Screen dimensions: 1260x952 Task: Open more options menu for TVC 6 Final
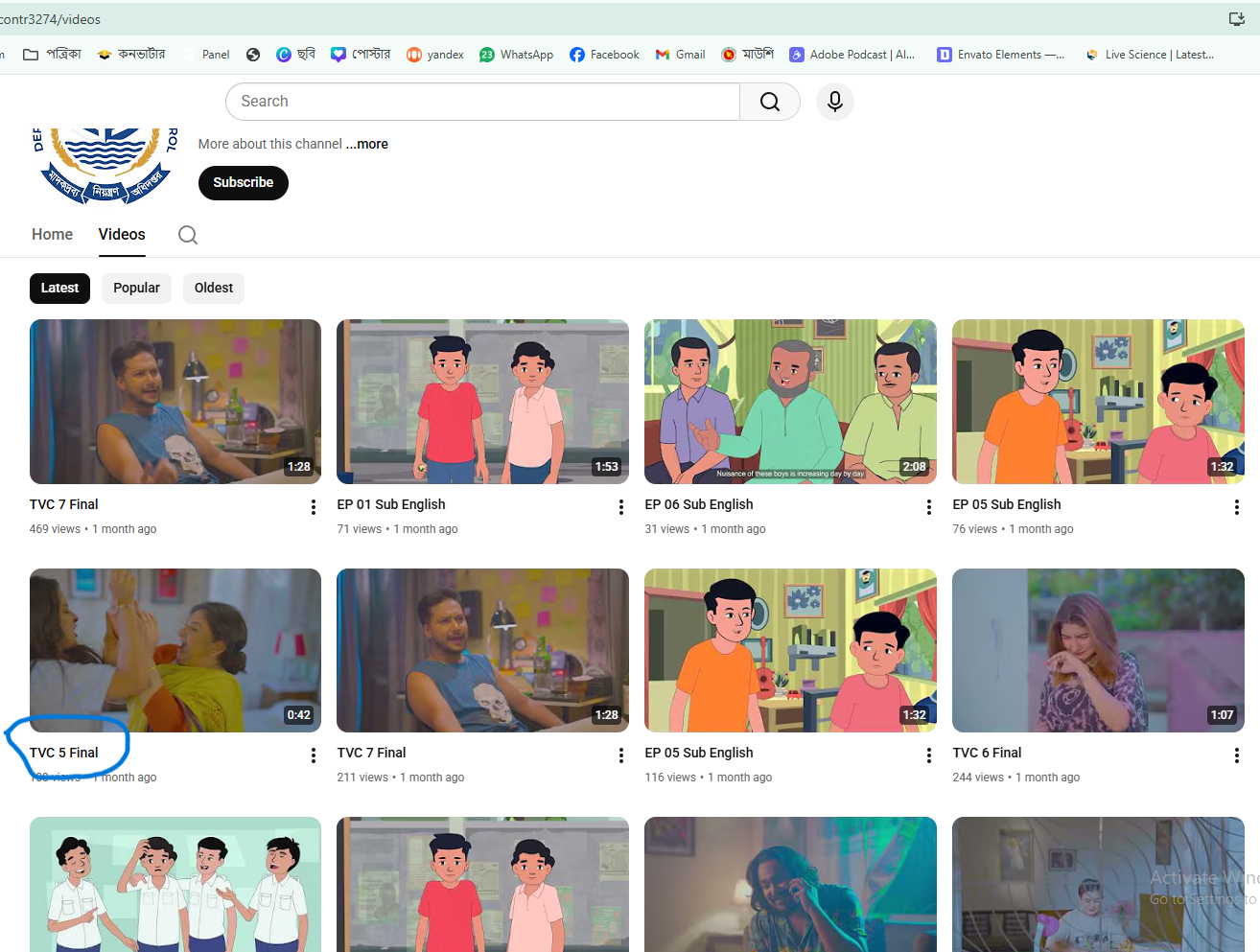tap(1236, 755)
